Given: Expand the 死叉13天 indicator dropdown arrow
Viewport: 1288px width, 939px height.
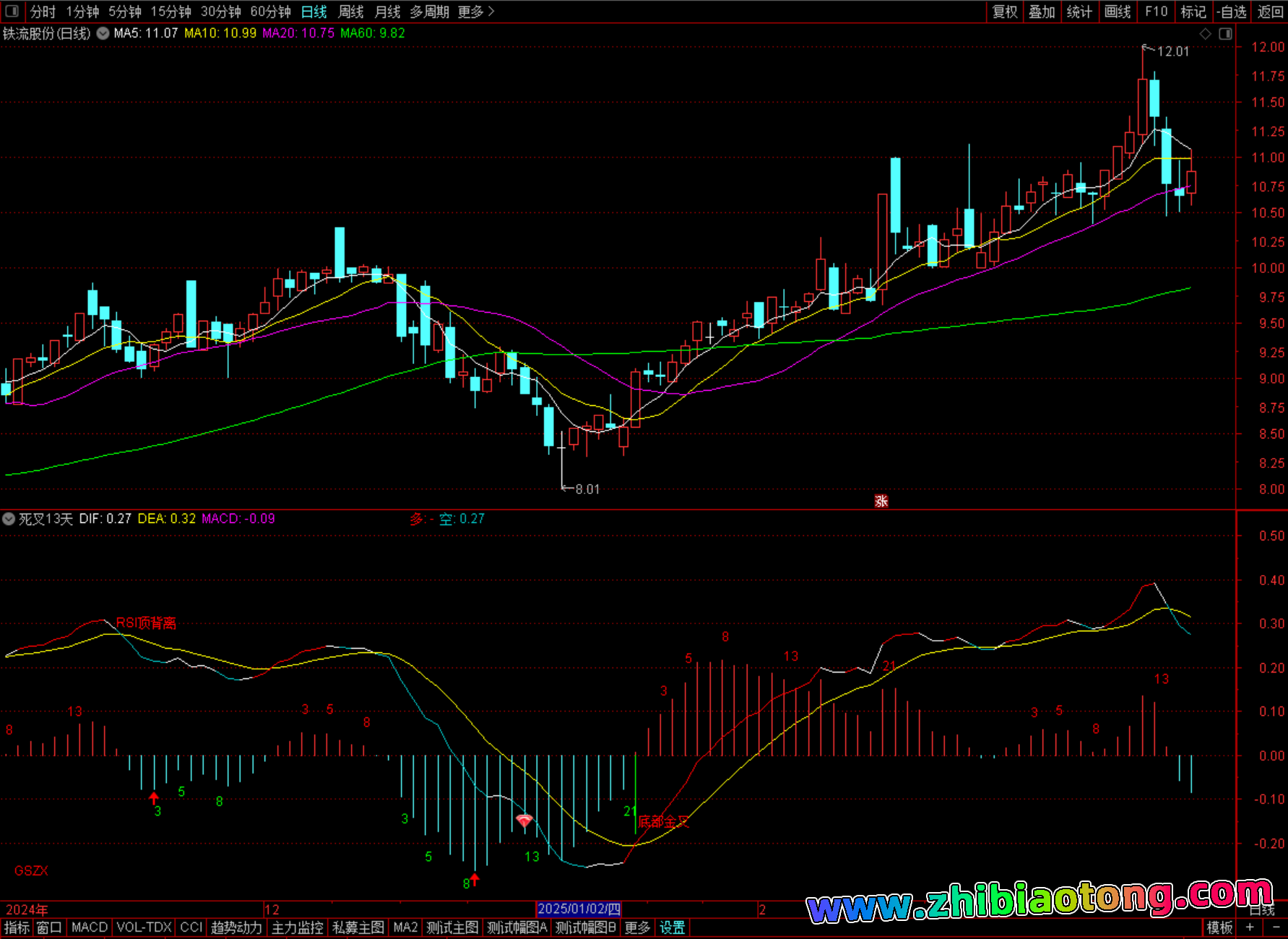Looking at the screenshot, I should coord(9,519).
